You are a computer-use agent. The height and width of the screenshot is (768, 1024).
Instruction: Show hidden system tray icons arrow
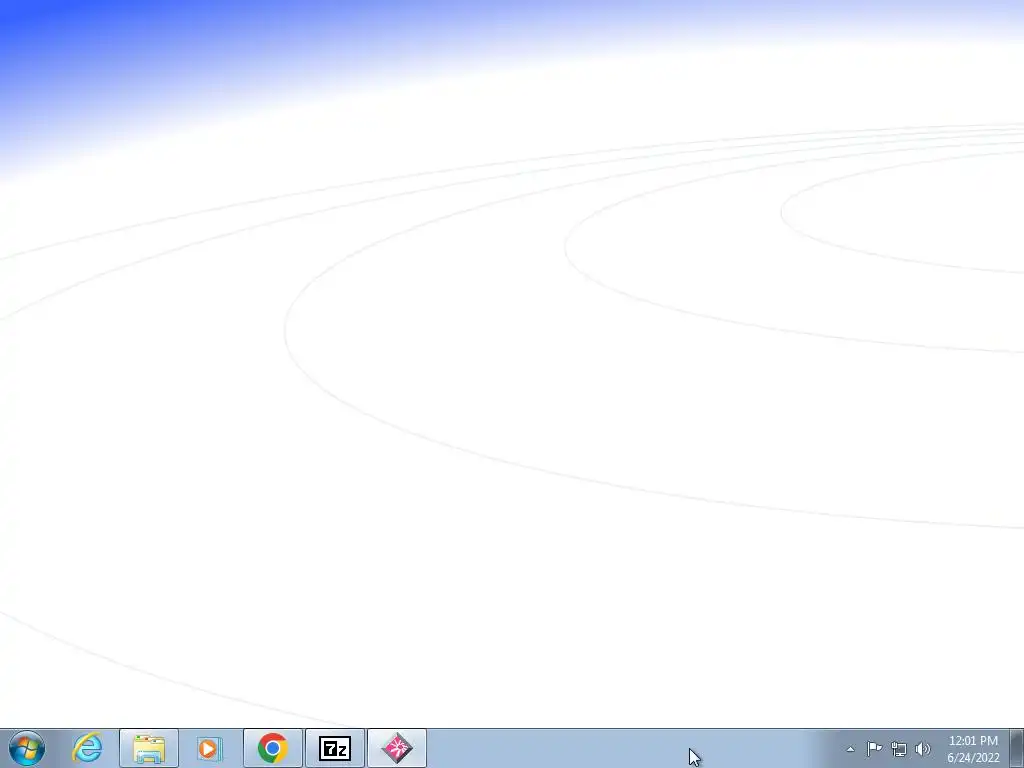point(850,749)
